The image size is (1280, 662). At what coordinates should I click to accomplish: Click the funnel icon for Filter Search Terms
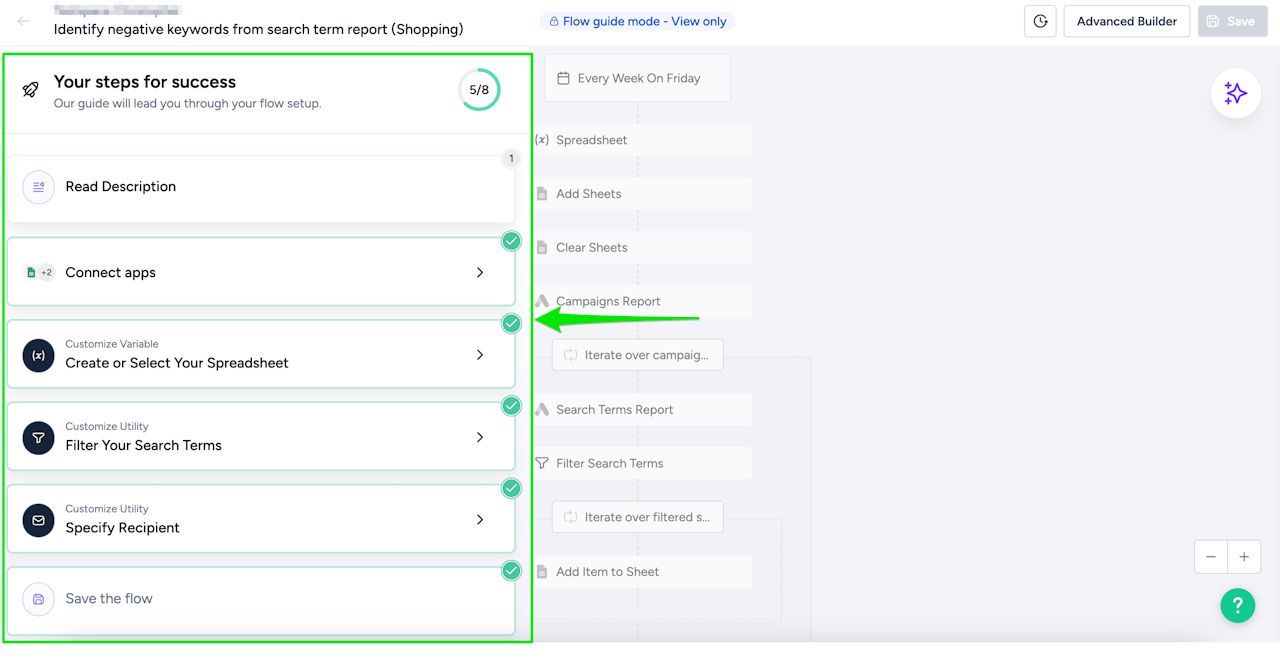[38, 437]
